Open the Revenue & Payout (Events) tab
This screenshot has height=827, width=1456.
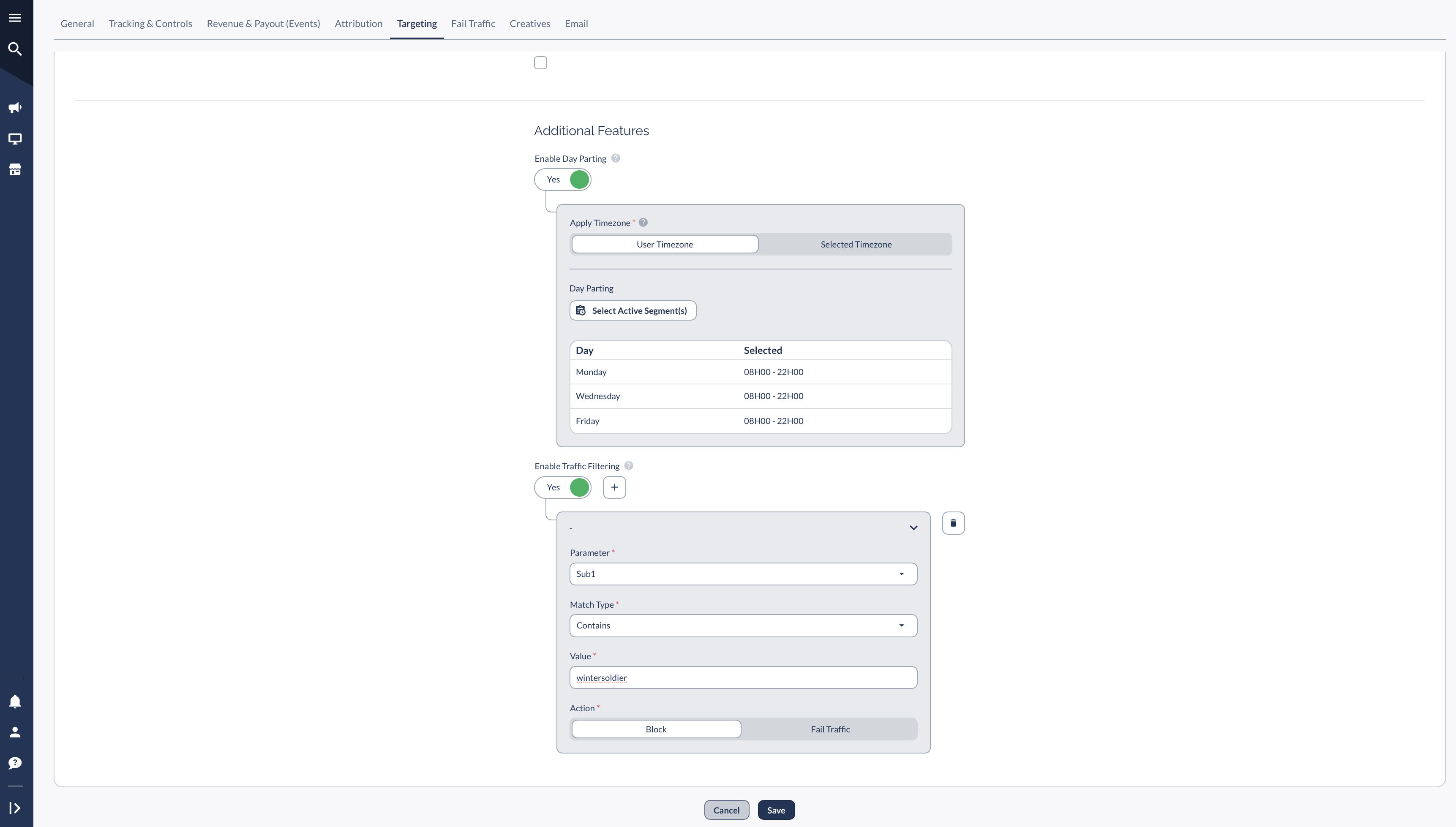pyautogui.click(x=264, y=23)
